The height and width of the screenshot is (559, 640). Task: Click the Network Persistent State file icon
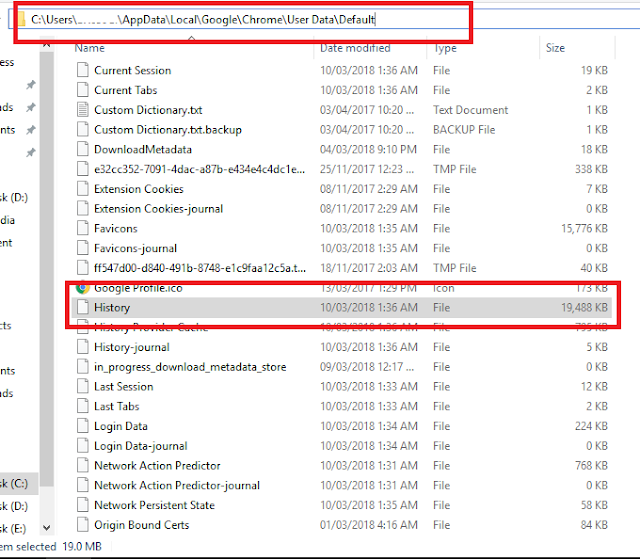(83, 505)
